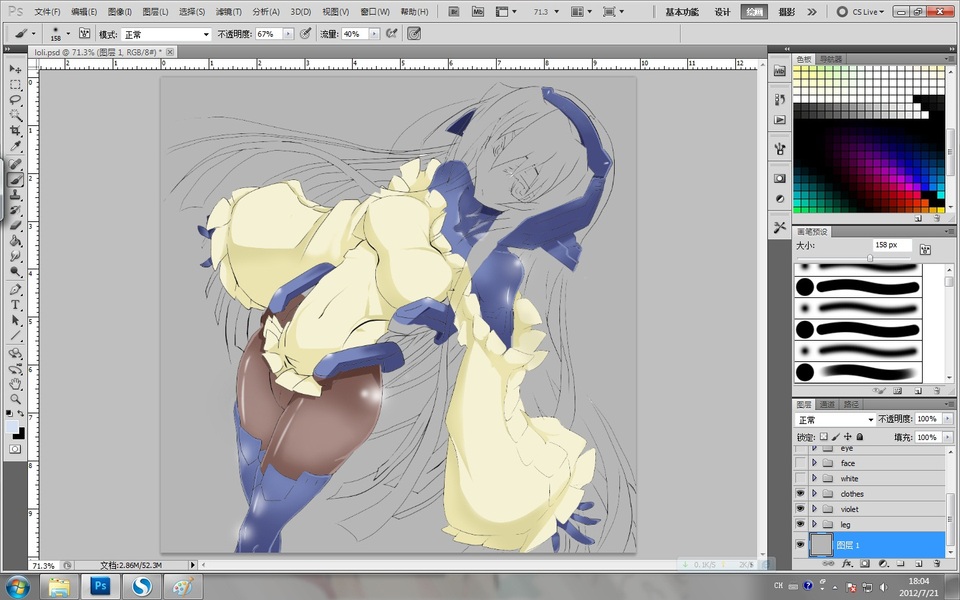
Task: Open the layer blend mode dropdown
Action: pos(836,419)
